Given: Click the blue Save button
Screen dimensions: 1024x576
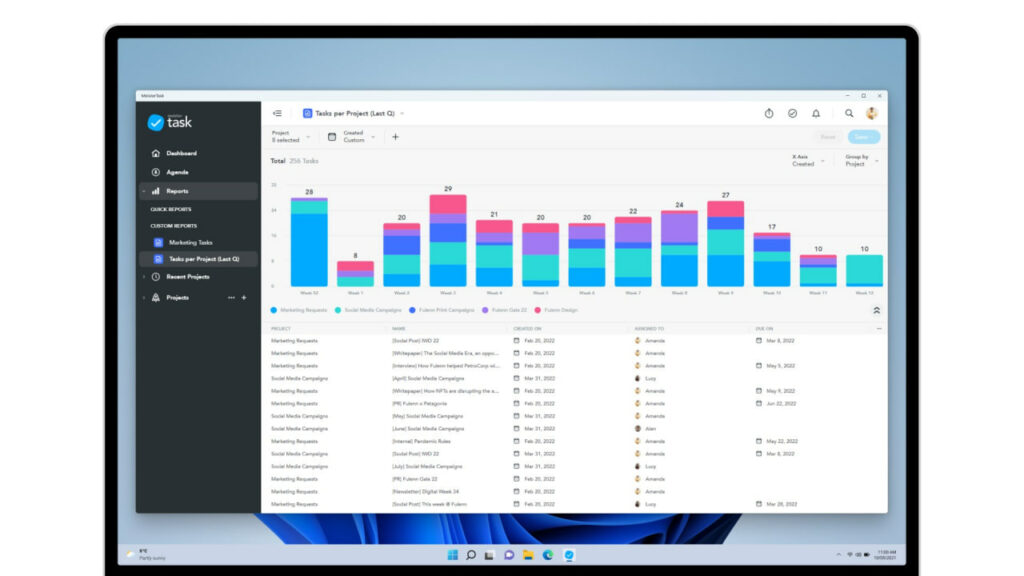Looking at the screenshot, I should (x=863, y=137).
